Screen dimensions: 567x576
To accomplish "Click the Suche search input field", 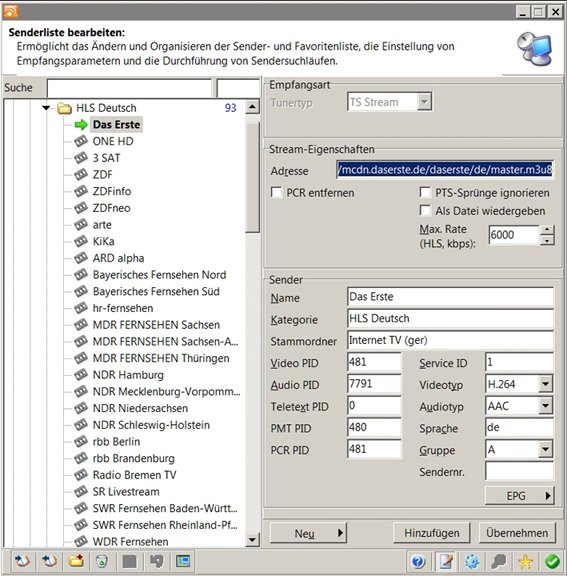I will (x=129, y=88).
